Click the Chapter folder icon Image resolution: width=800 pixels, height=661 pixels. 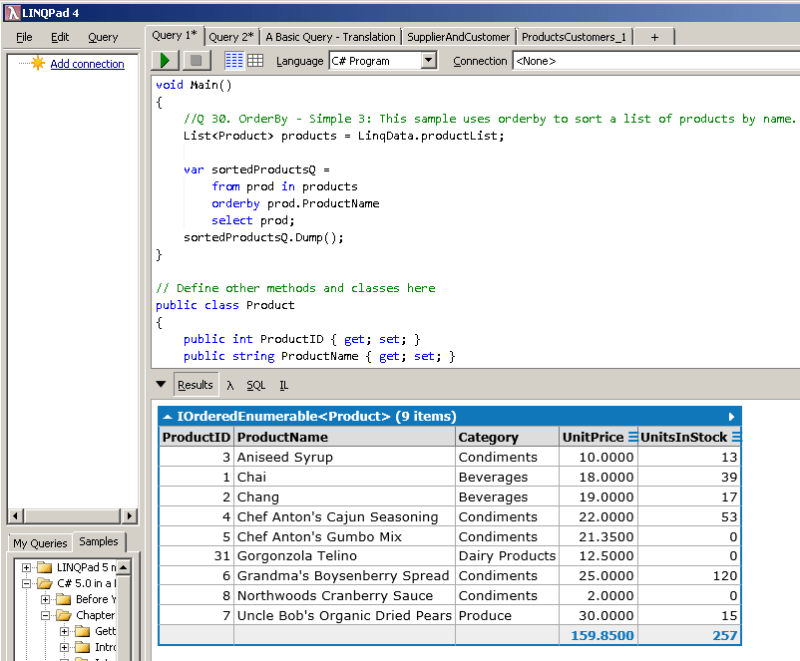[64, 615]
